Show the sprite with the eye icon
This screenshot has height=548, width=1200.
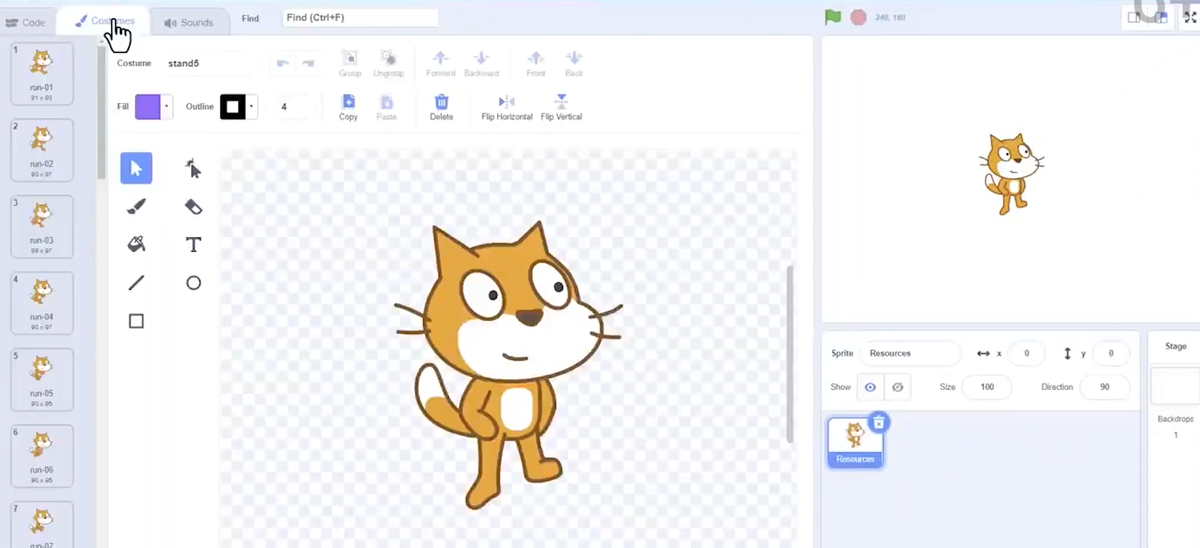click(x=870, y=387)
